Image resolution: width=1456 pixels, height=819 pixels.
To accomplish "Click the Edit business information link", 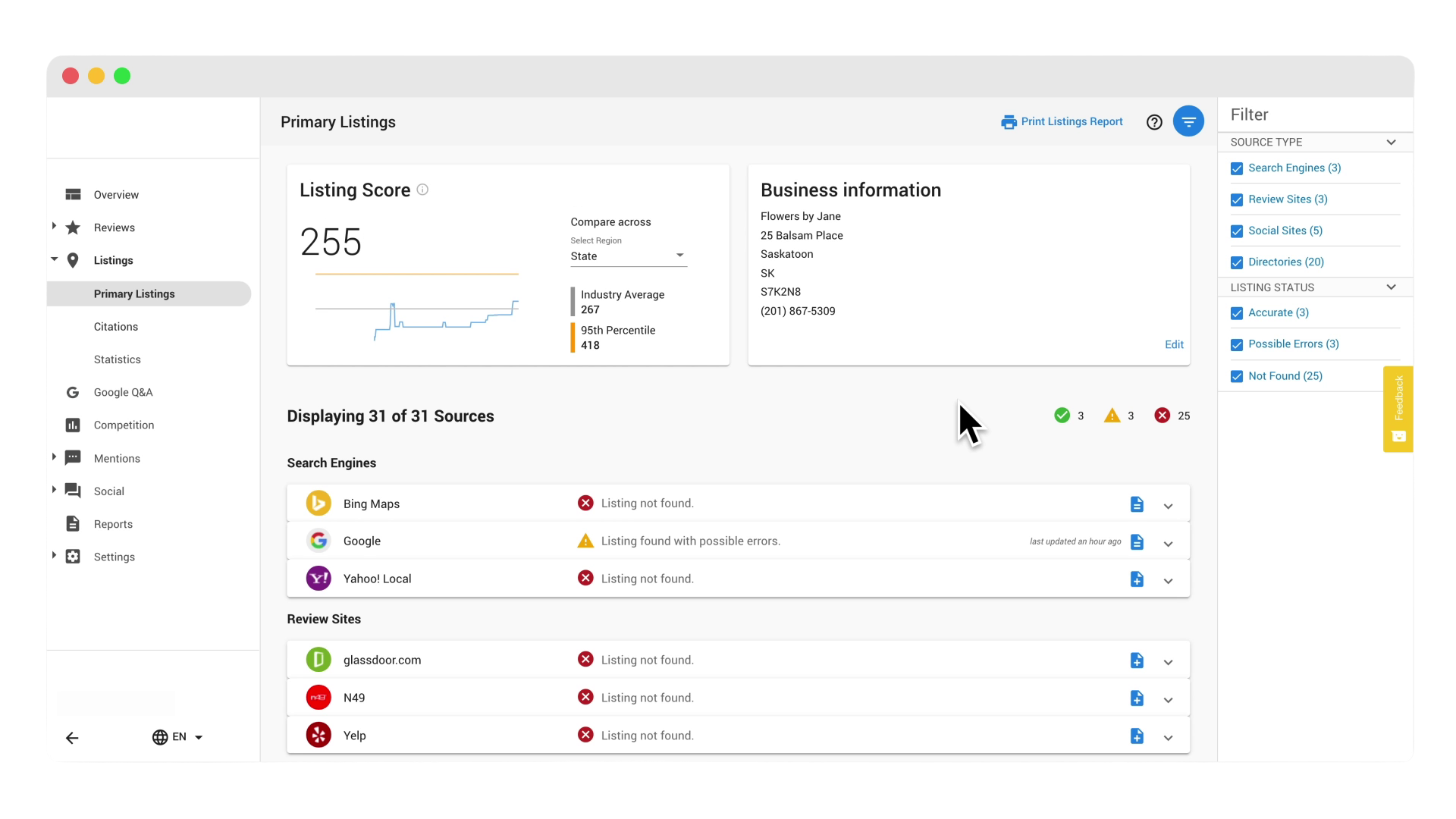I will (x=1174, y=344).
